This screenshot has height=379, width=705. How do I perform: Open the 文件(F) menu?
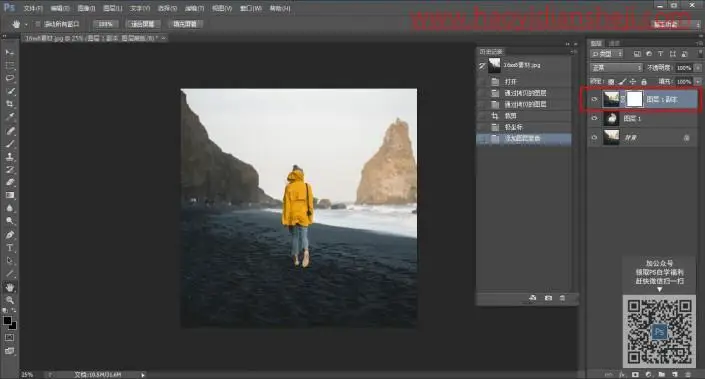tap(32, 8)
